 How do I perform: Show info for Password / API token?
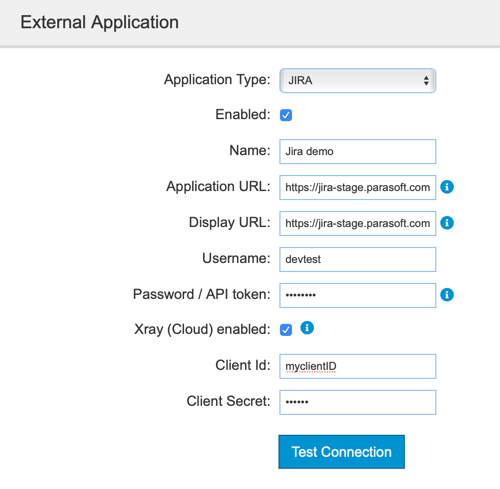447,295
